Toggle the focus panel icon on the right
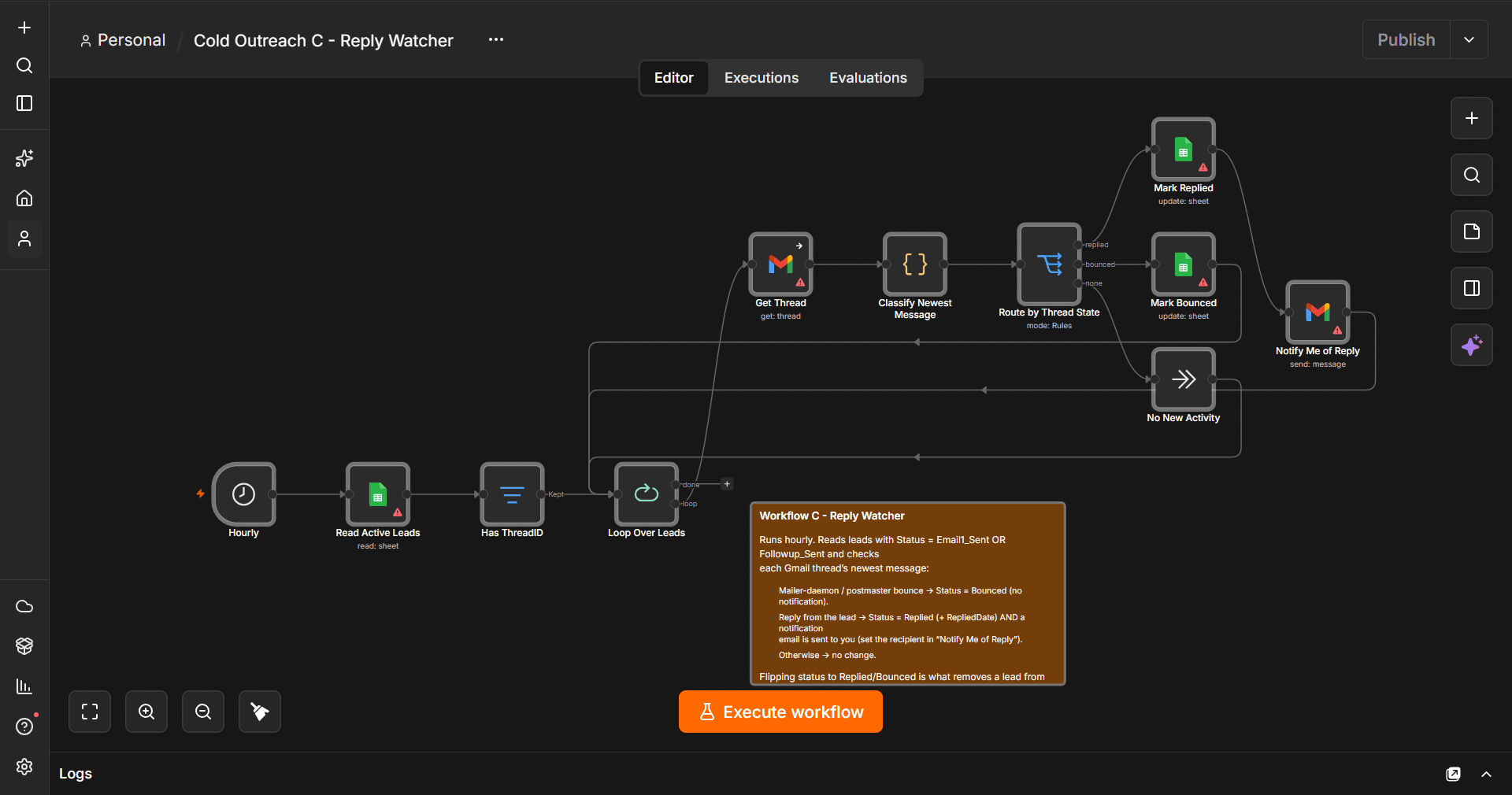The image size is (1512, 795). pos(1472,288)
